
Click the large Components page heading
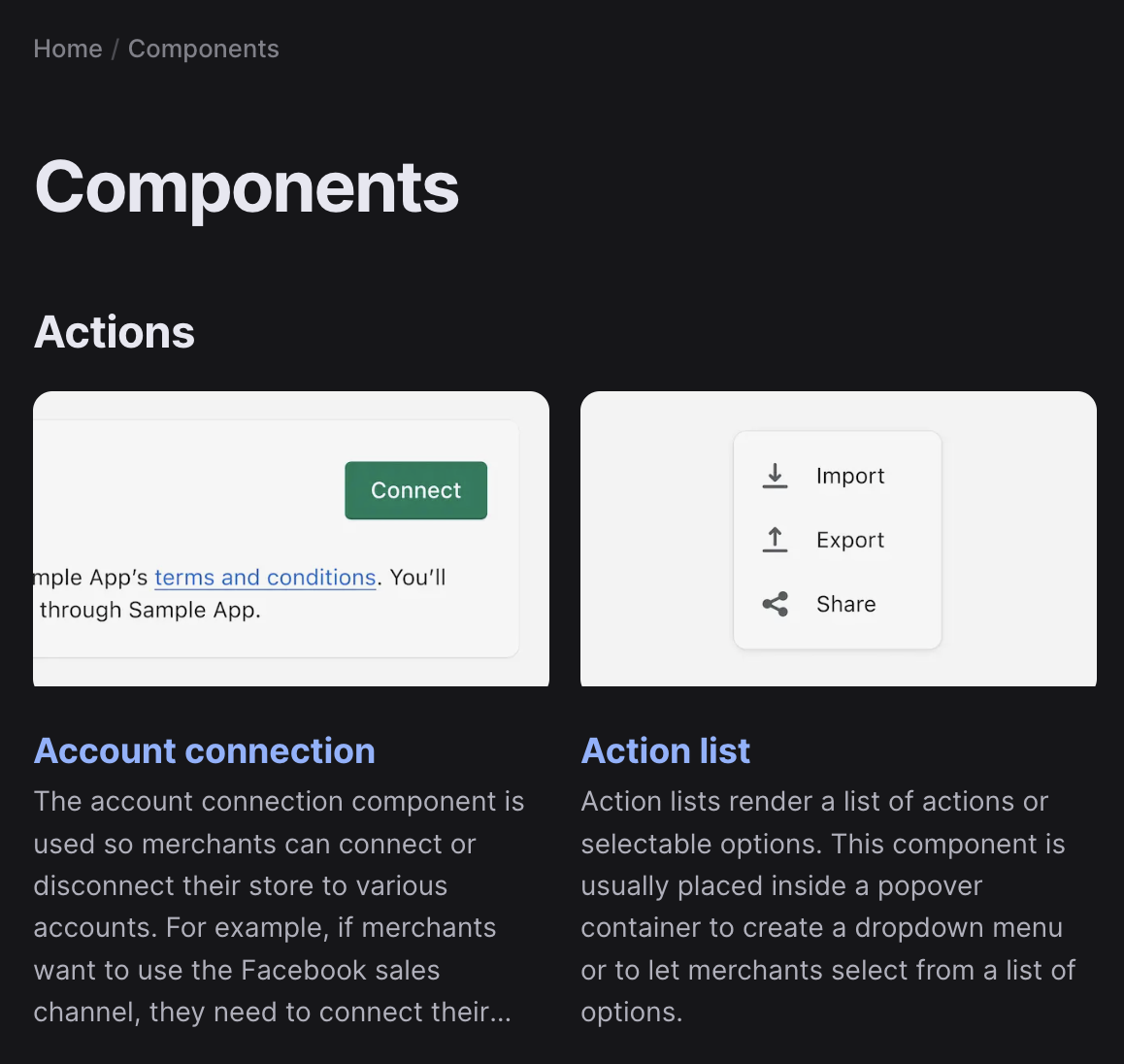tap(247, 186)
